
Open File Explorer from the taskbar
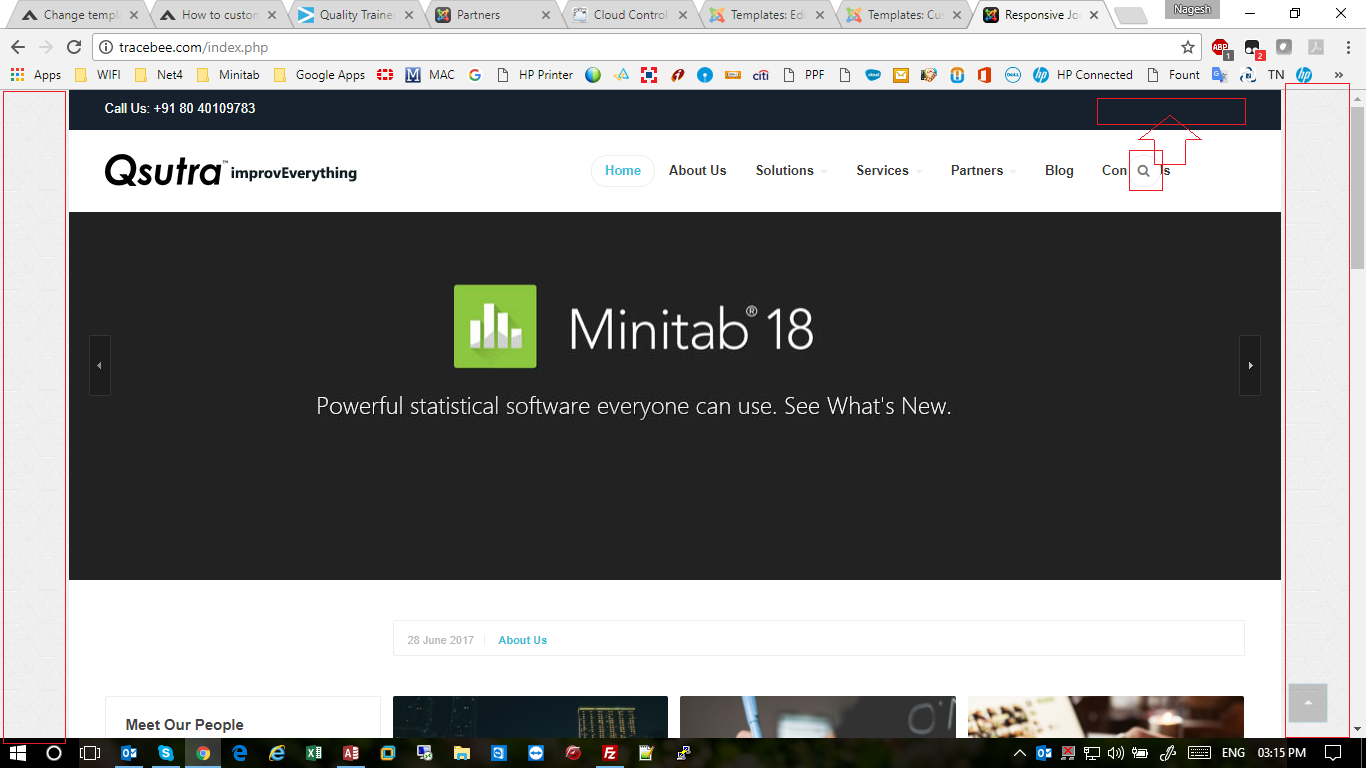[x=462, y=753]
